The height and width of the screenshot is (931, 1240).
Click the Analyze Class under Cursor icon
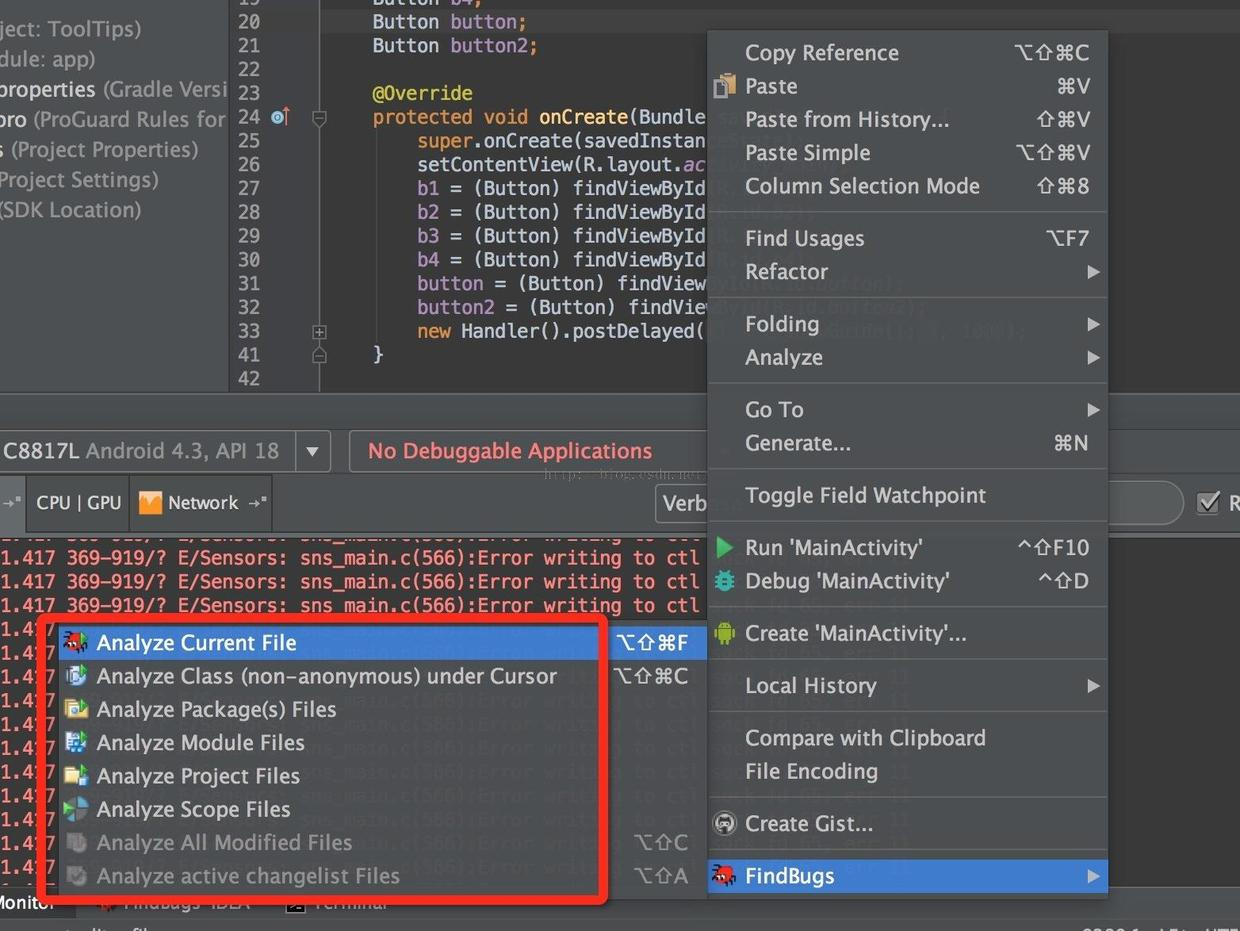76,676
